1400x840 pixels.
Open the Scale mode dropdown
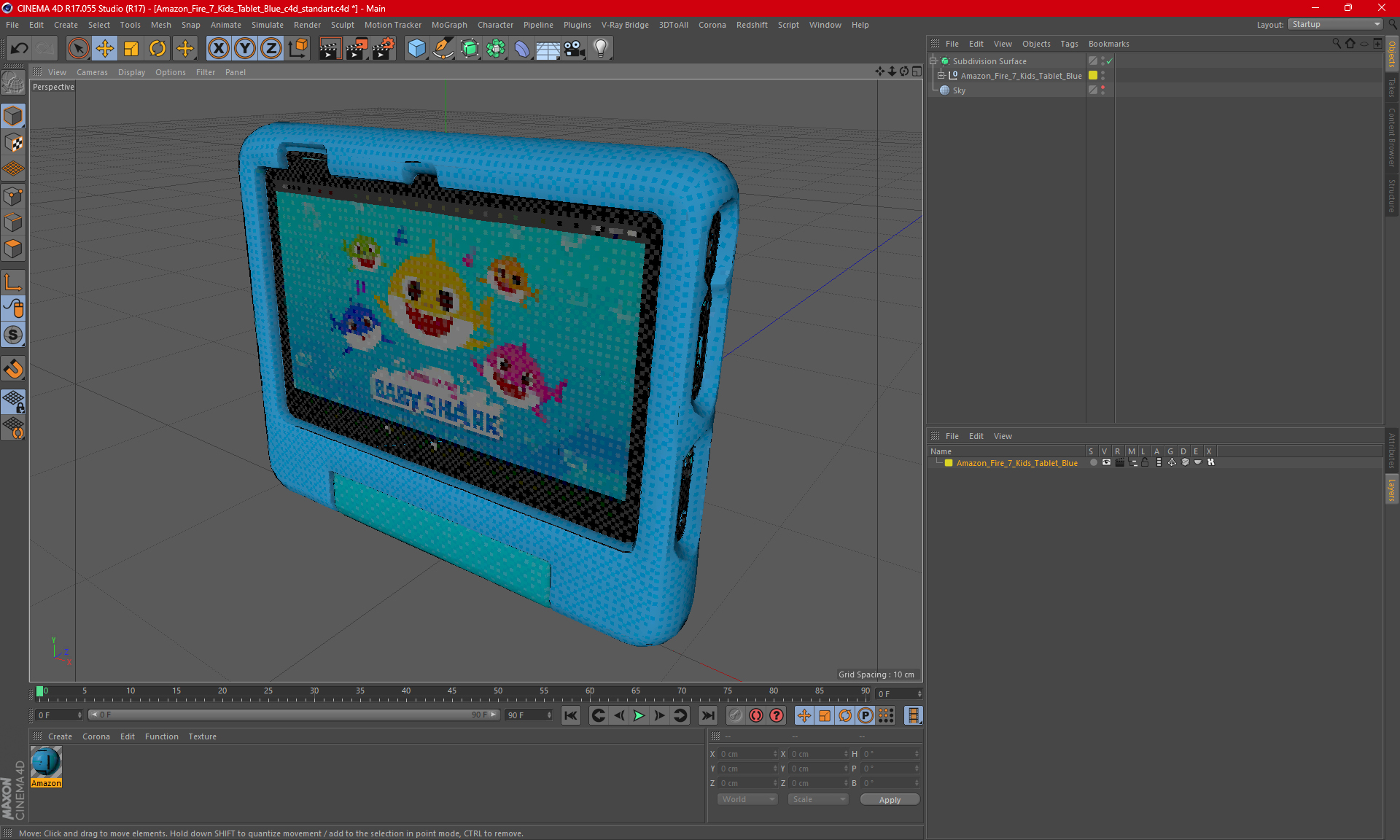pyautogui.click(x=818, y=800)
